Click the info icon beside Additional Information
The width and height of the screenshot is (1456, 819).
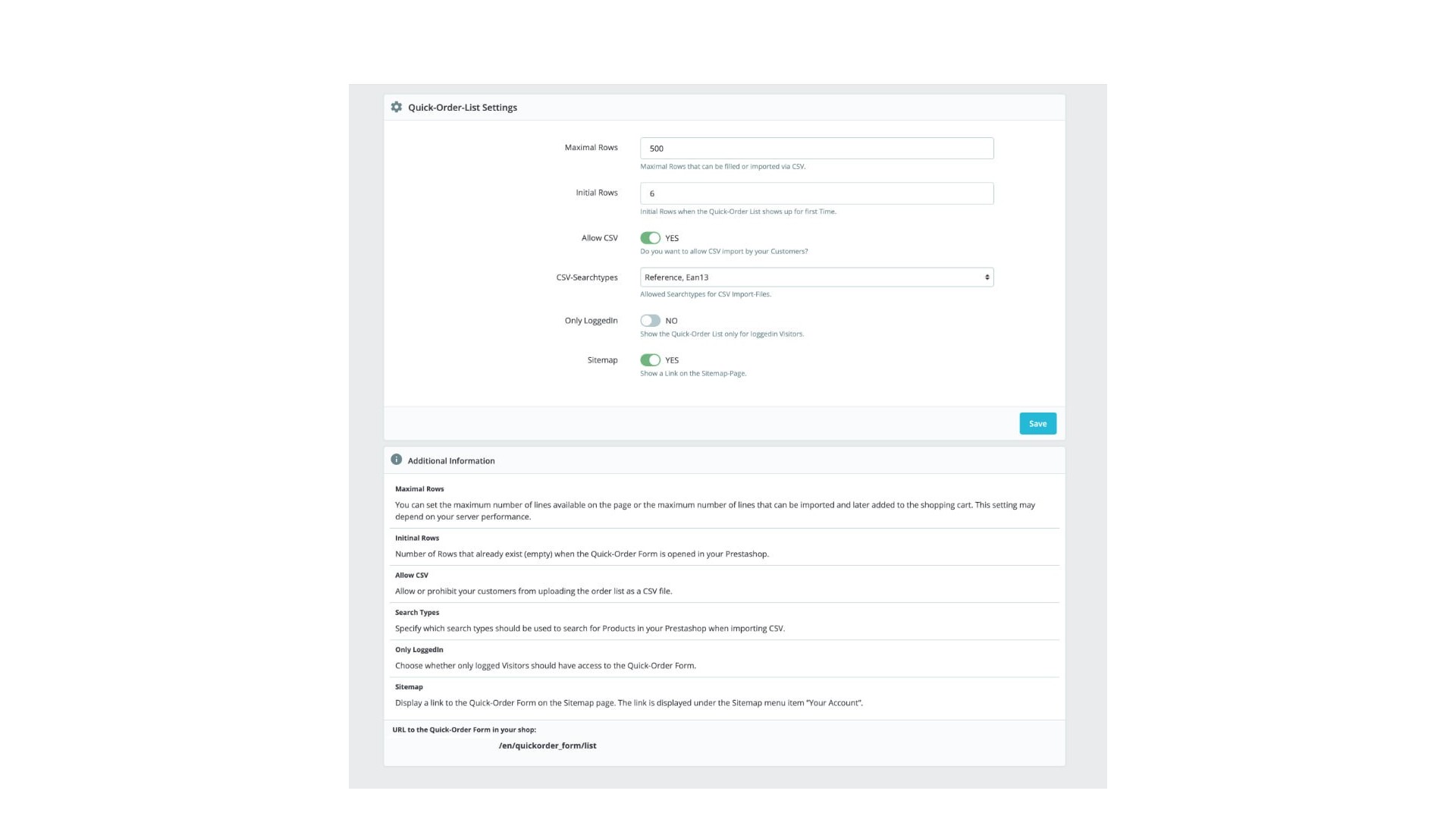(x=396, y=460)
